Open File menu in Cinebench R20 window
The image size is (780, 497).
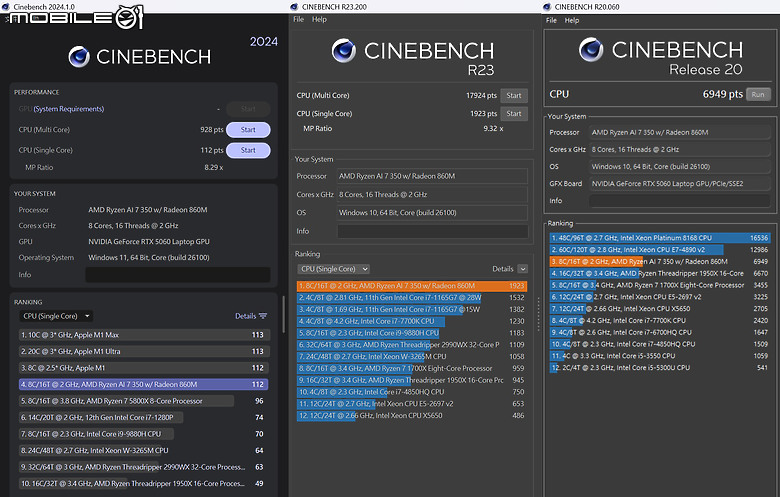coord(551,20)
